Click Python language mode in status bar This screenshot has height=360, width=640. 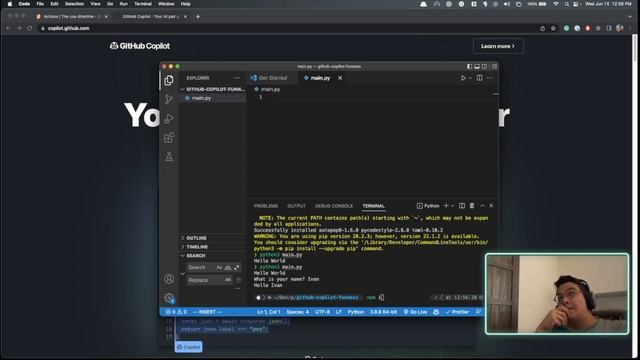(356, 312)
